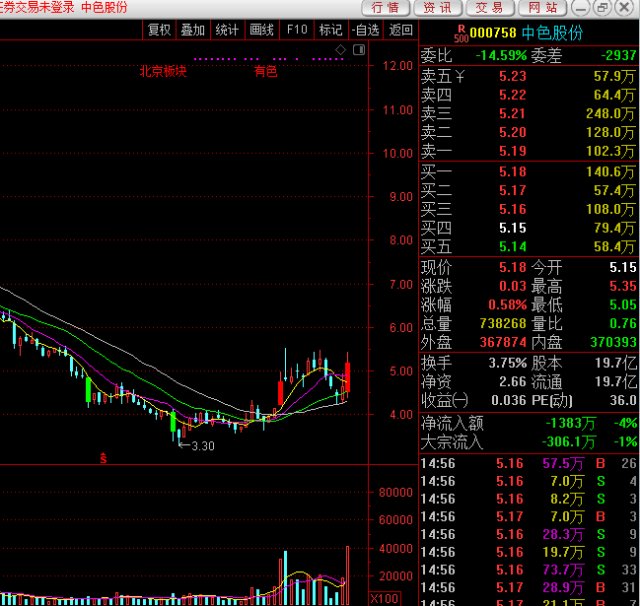Click 净流入额 value -1383万
The width and height of the screenshot is (640, 606).
click(x=571, y=423)
